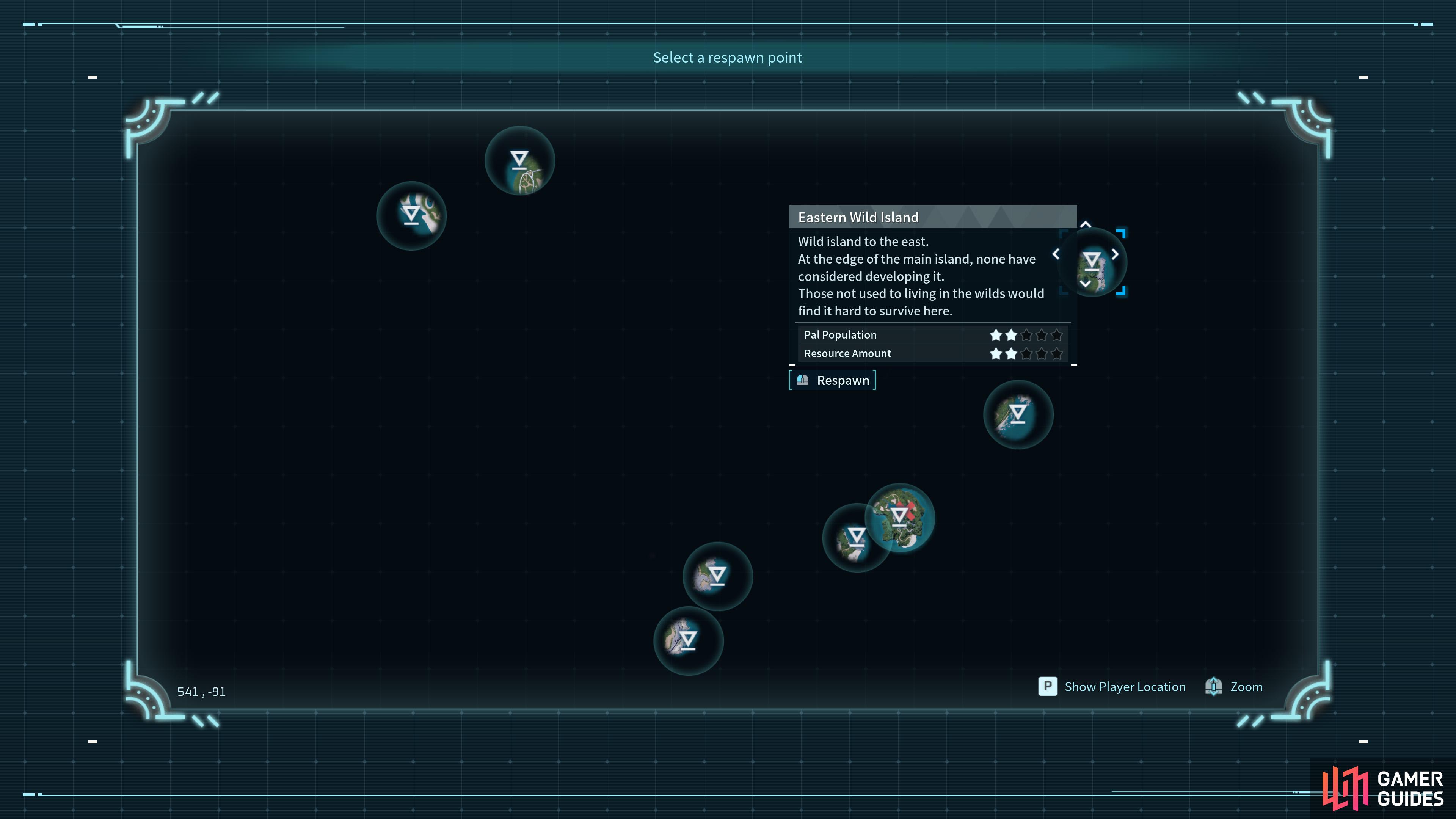The image size is (1456, 819).
Task: Click the up chevron above selected marker
Action: click(1085, 224)
